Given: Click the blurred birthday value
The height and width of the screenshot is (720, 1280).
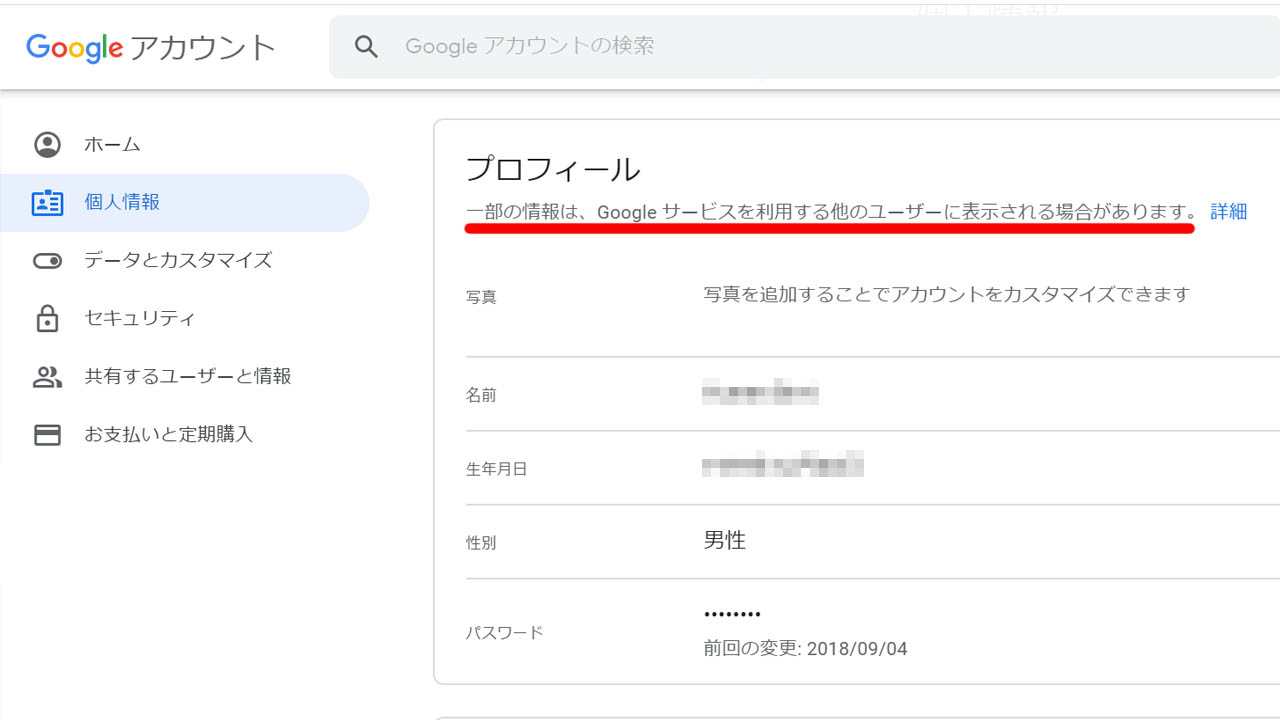Looking at the screenshot, I should (x=783, y=465).
